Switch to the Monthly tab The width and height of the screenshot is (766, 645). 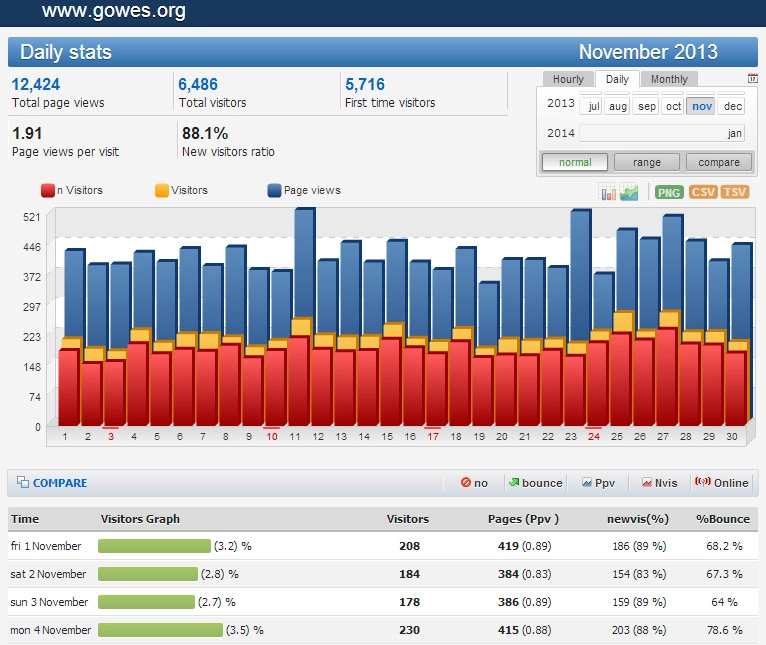pyautogui.click(x=669, y=79)
